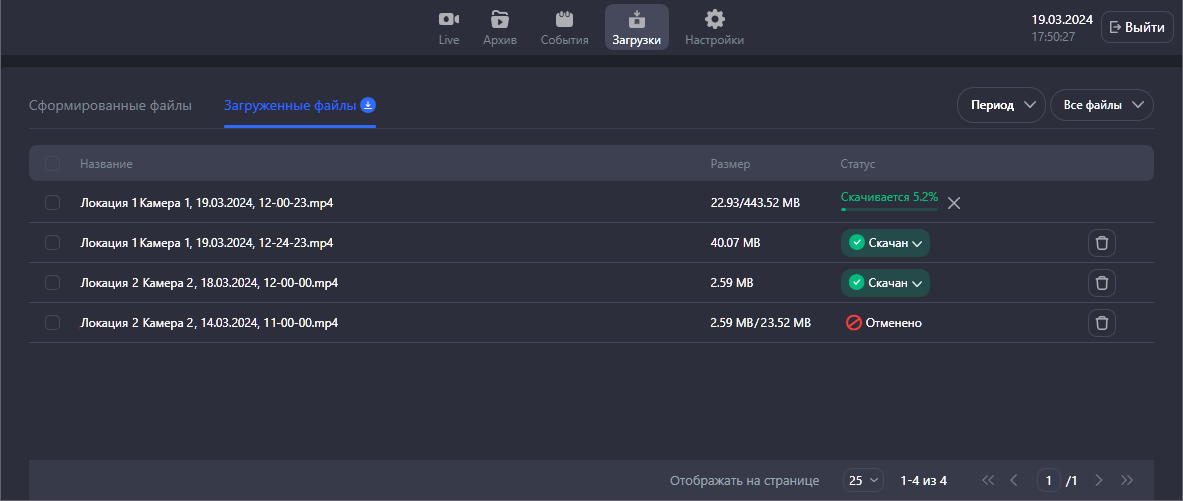Delete the 12-24-23.mp4 file using trash icon

coord(1101,243)
